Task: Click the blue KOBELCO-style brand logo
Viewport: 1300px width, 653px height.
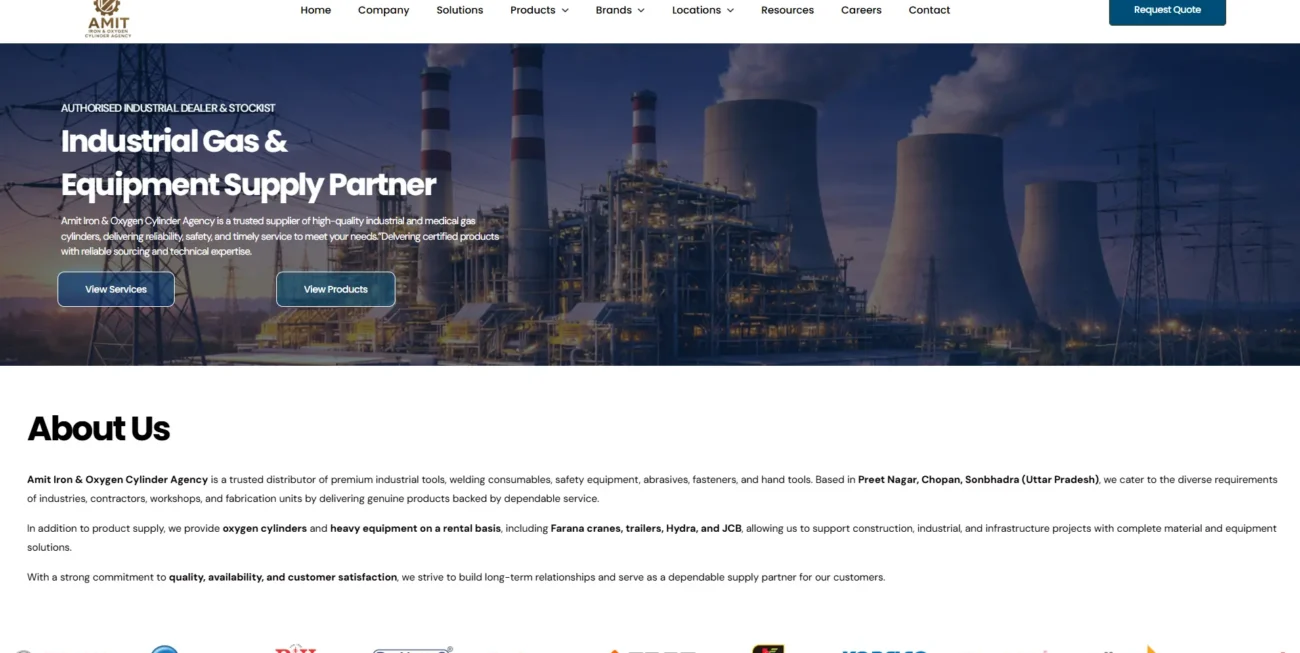Action: tap(885, 650)
